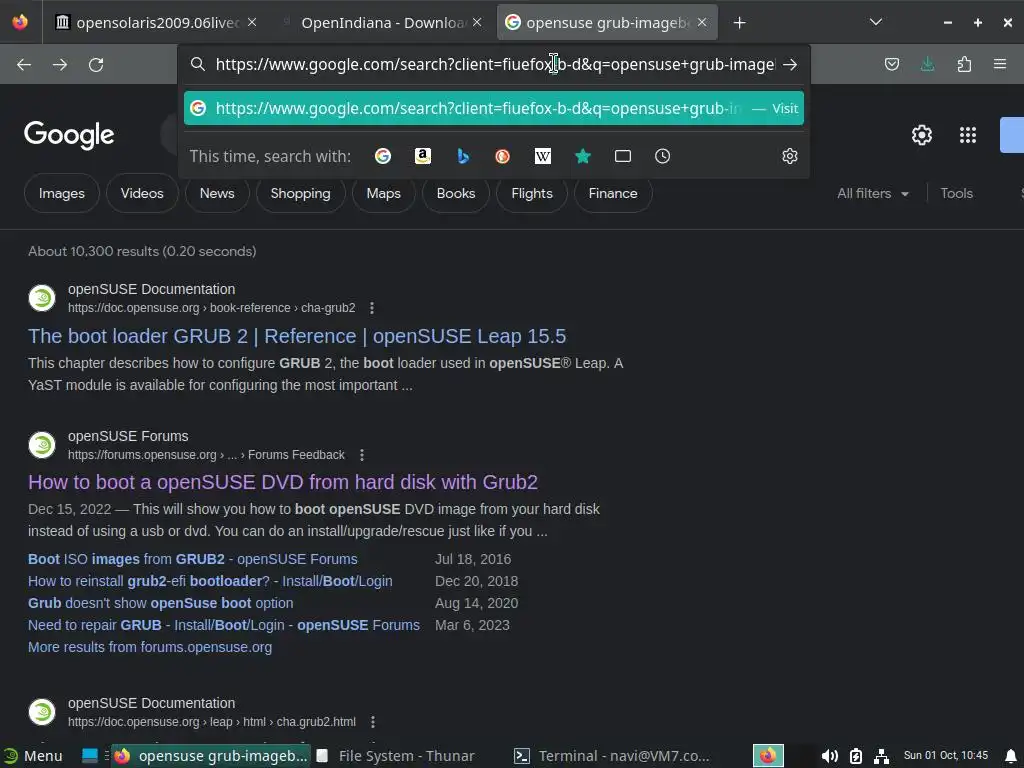This screenshot has height=768, width=1024.
Task: Search this time with DuckDuckGo
Action: pyautogui.click(x=502, y=156)
